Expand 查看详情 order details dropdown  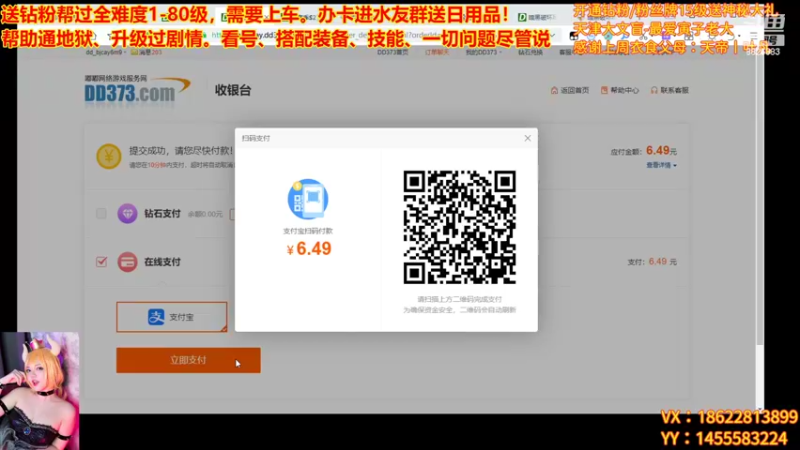click(661, 165)
